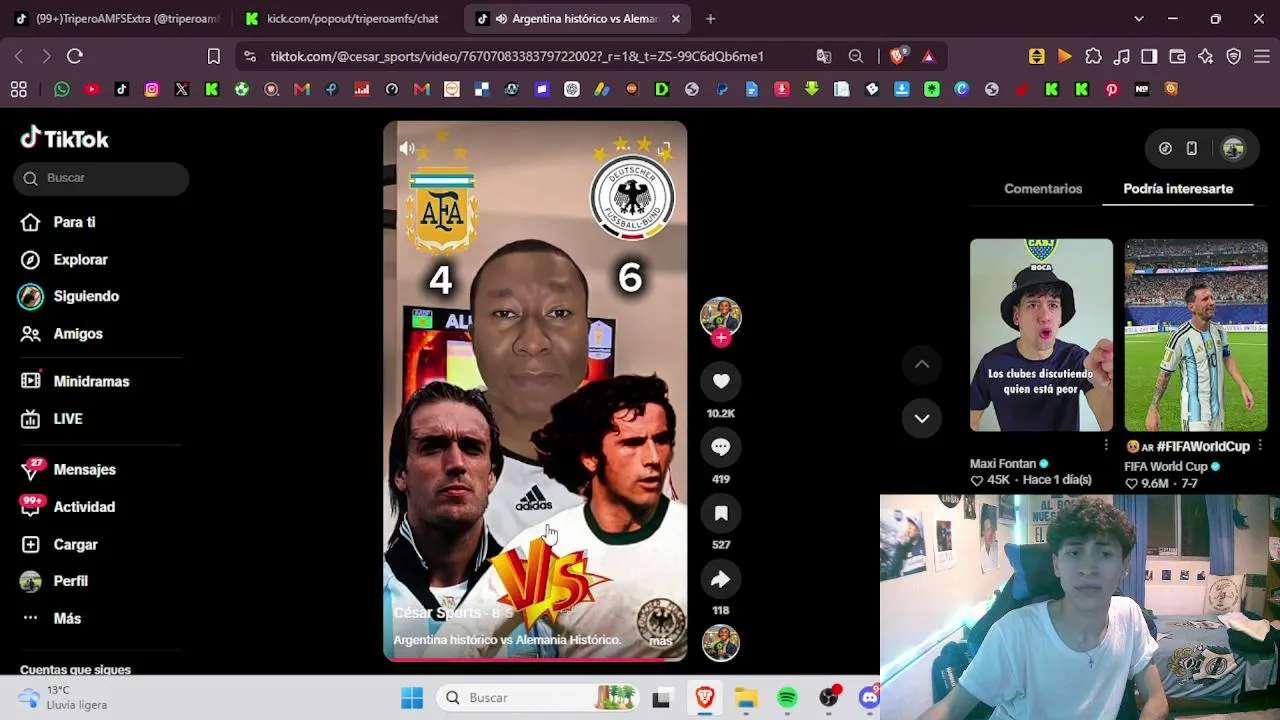The image size is (1280, 720).
Task: Open the browser extensions puzzle icon
Action: pos(1093,57)
